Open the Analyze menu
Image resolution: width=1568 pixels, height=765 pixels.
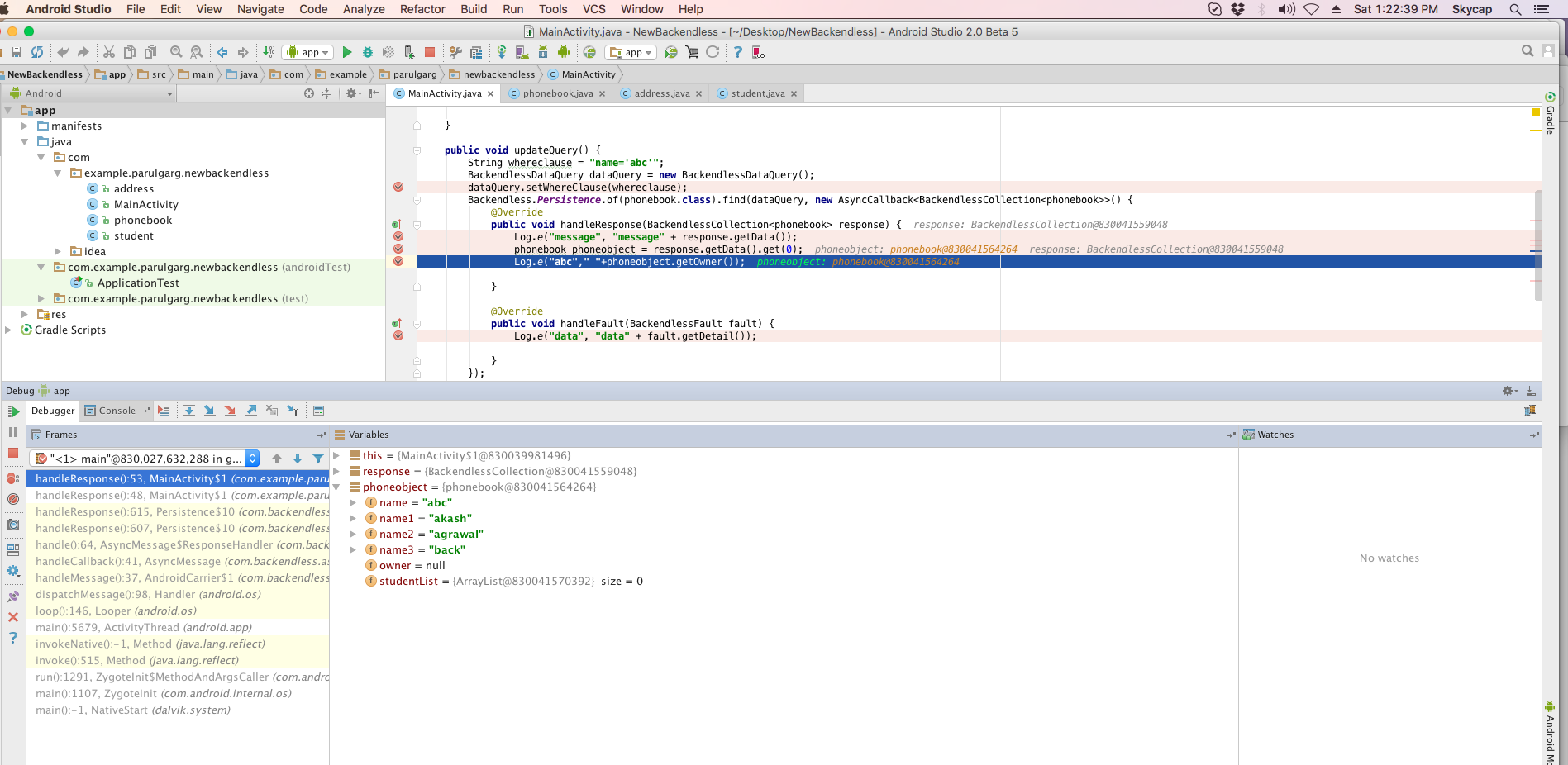coord(364,9)
